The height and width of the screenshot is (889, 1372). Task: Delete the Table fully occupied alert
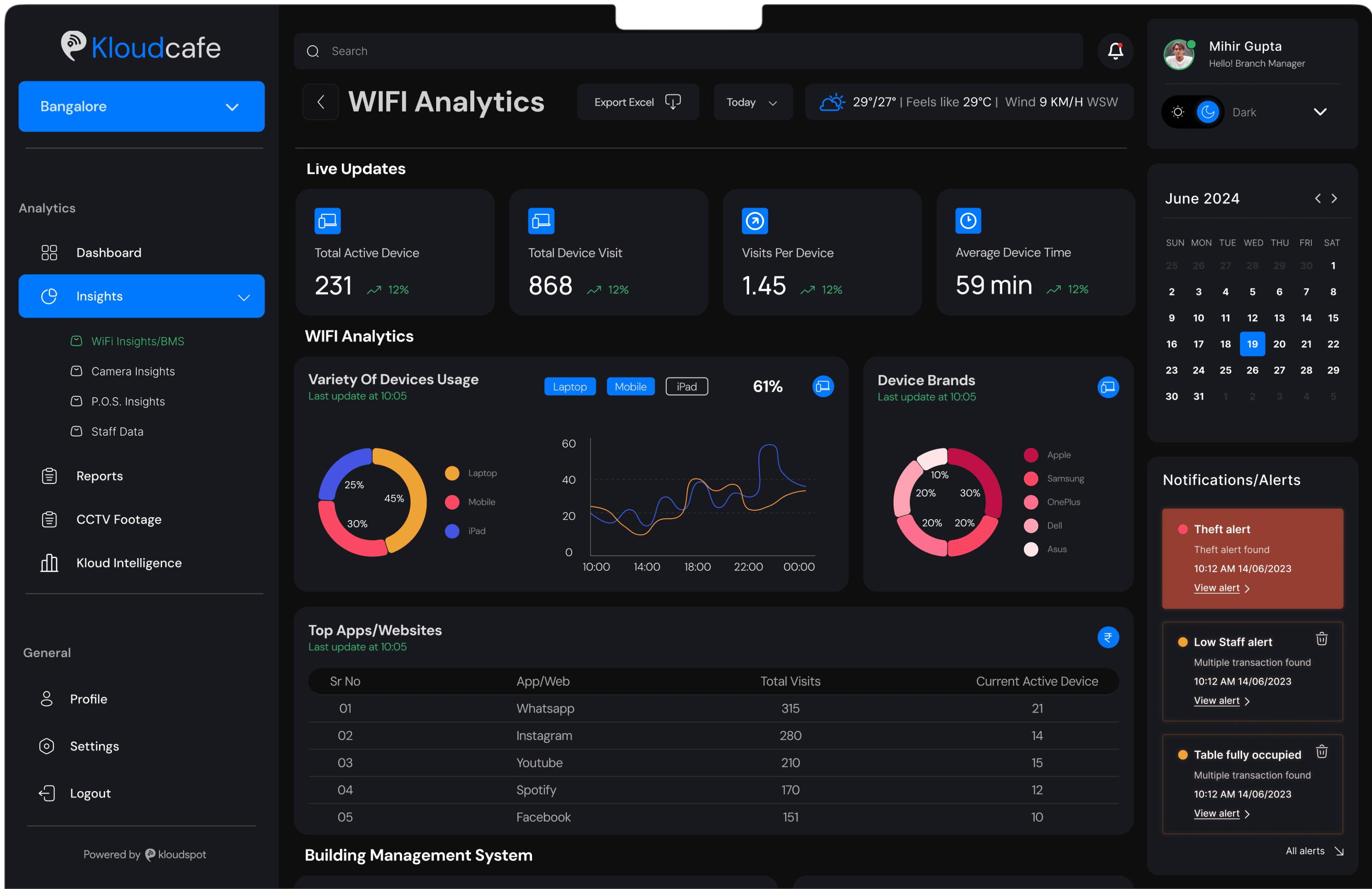1321,752
